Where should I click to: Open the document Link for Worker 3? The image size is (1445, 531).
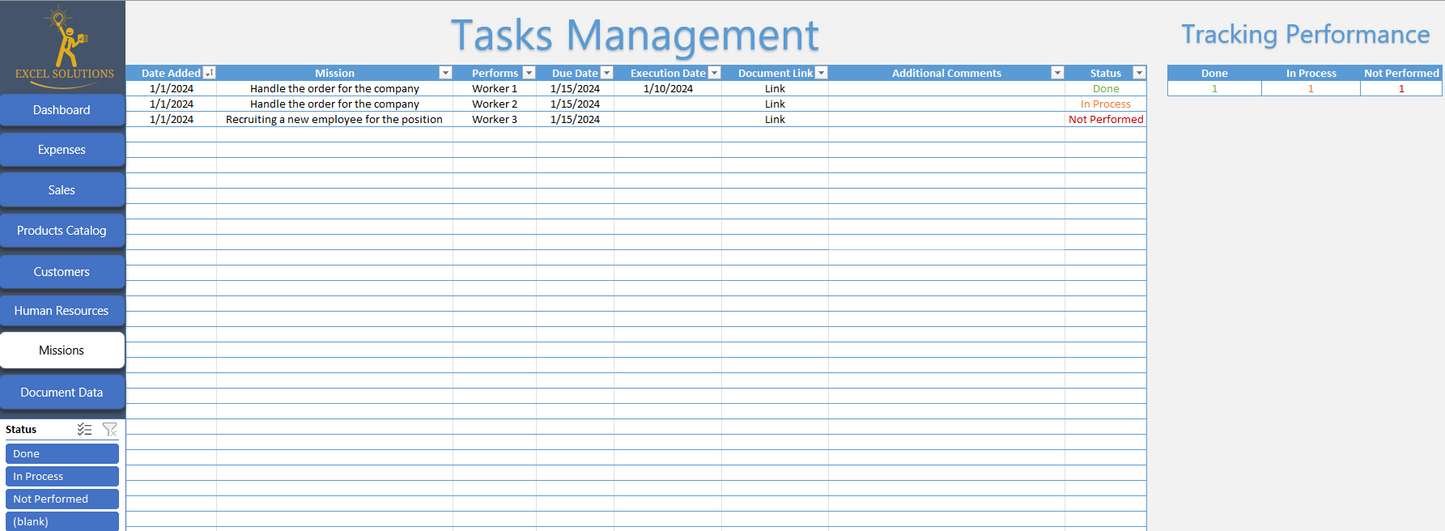(775, 119)
